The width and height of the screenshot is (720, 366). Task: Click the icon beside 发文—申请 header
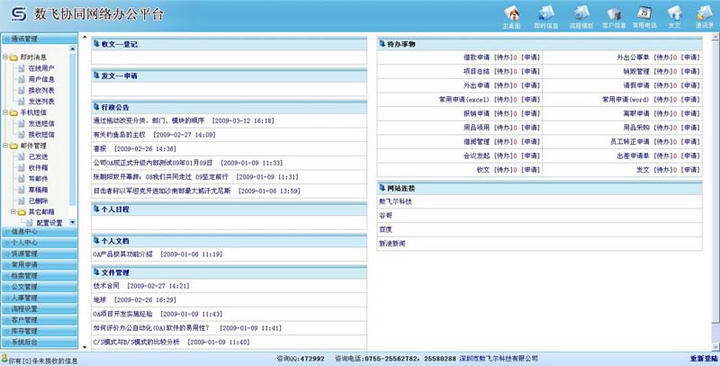[96, 75]
